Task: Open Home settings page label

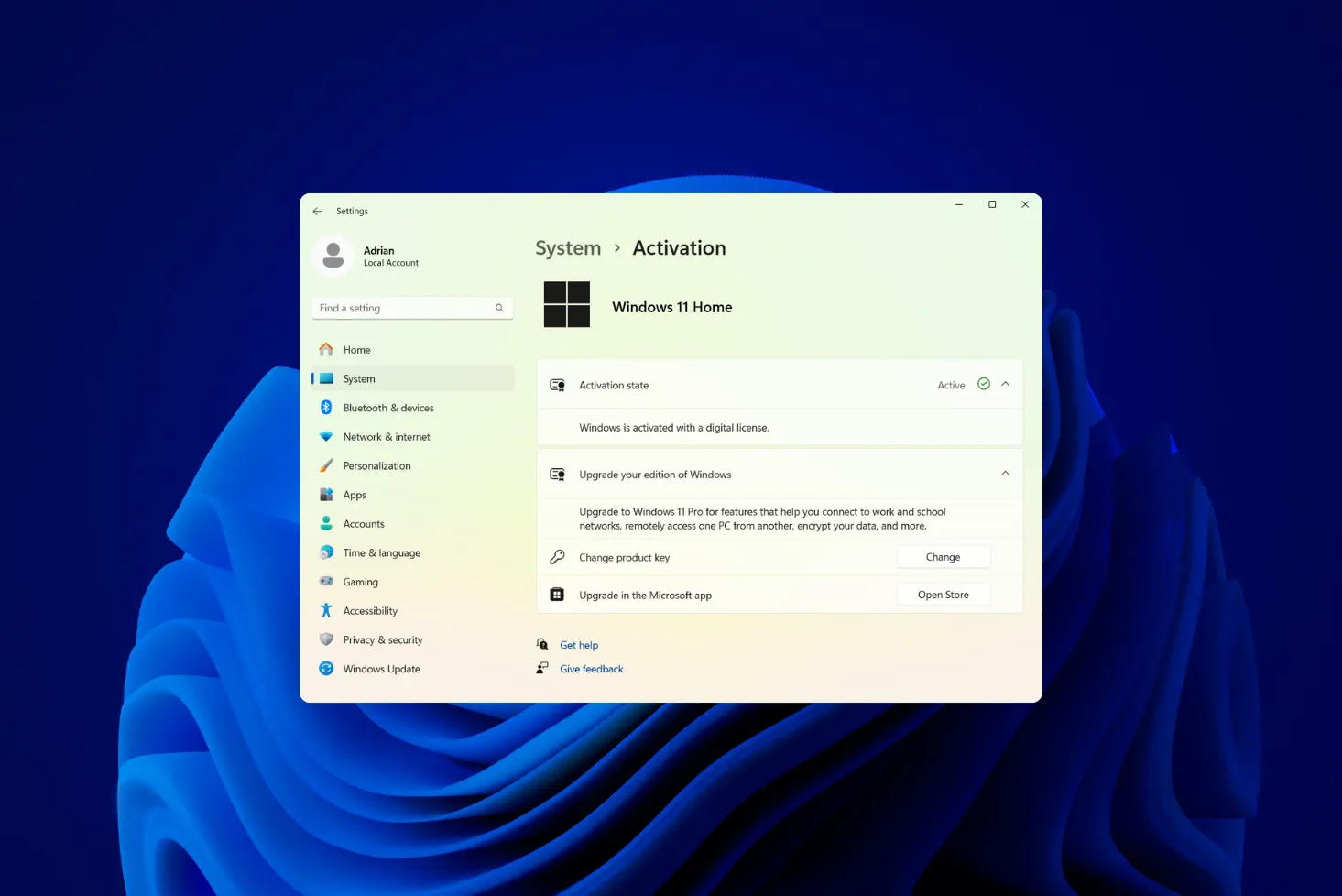Action: [357, 350]
